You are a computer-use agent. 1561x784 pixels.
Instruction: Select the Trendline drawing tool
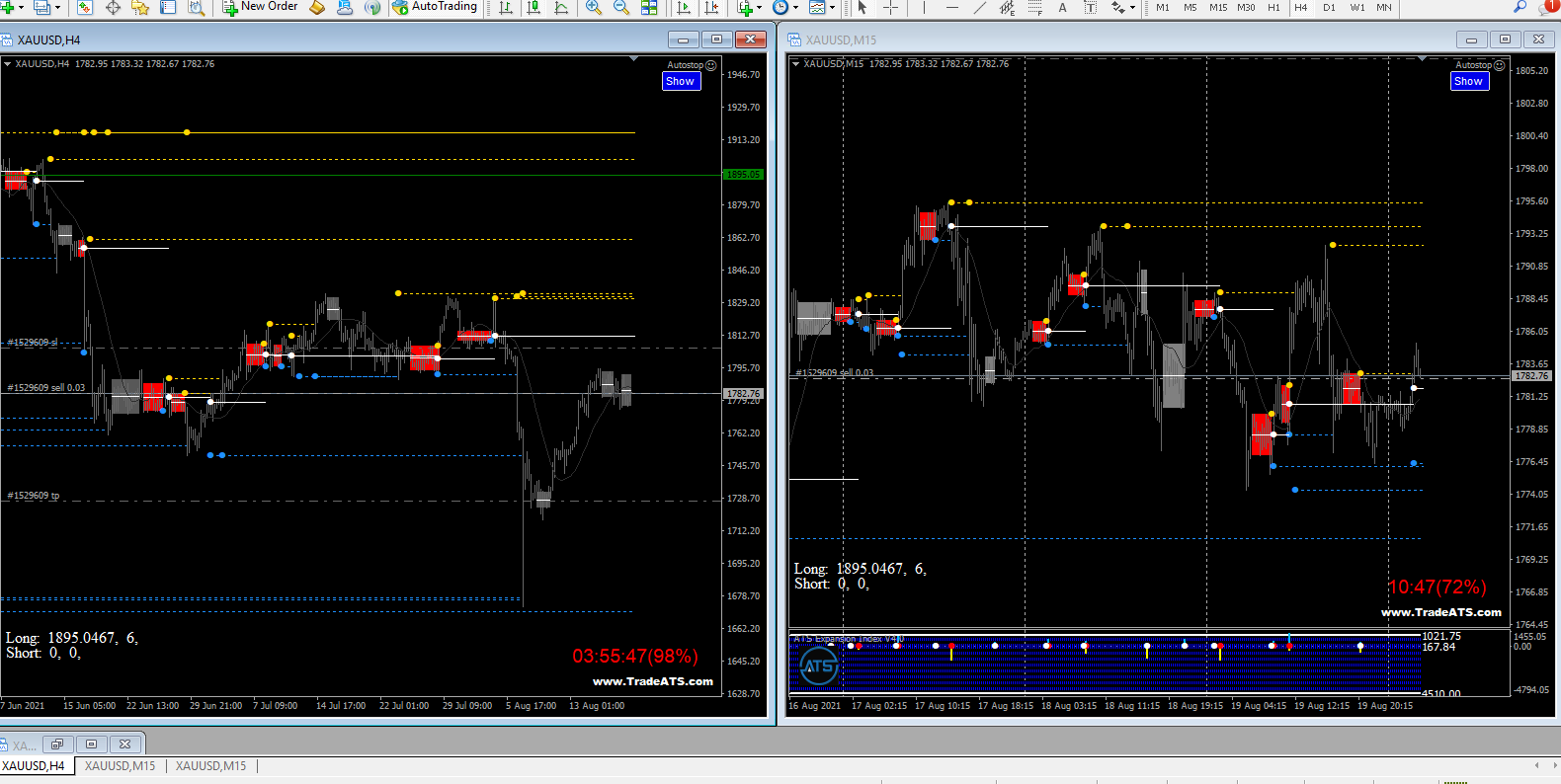pyautogui.click(x=979, y=7)
